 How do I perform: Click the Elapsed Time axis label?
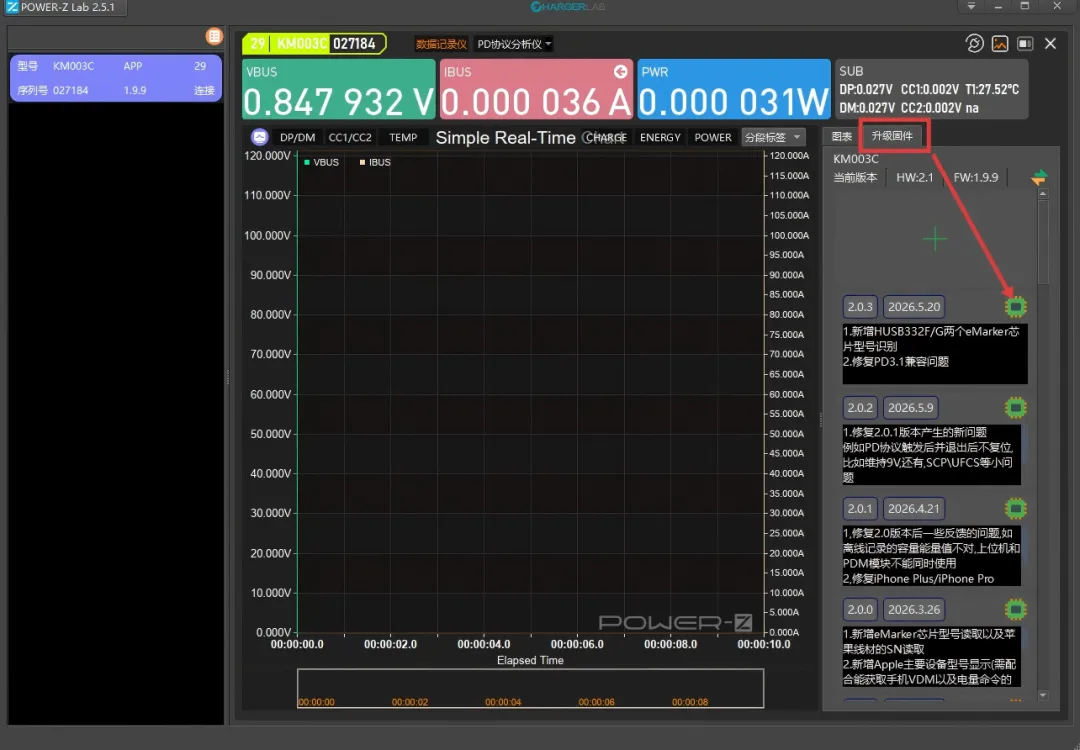(x=530, y=660)
